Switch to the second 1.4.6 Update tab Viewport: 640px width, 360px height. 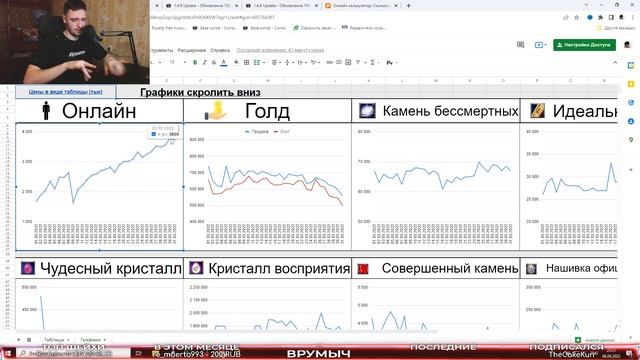tap(281, 6)
